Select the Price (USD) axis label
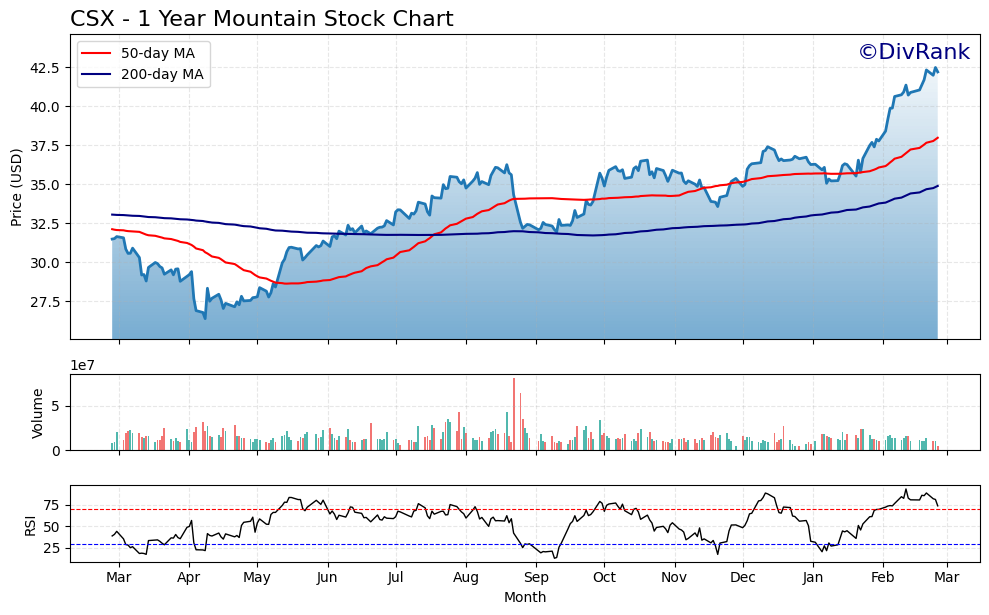The height and width of the screenshot is (615, 989). pyautogui.click(x=21, y=188)
